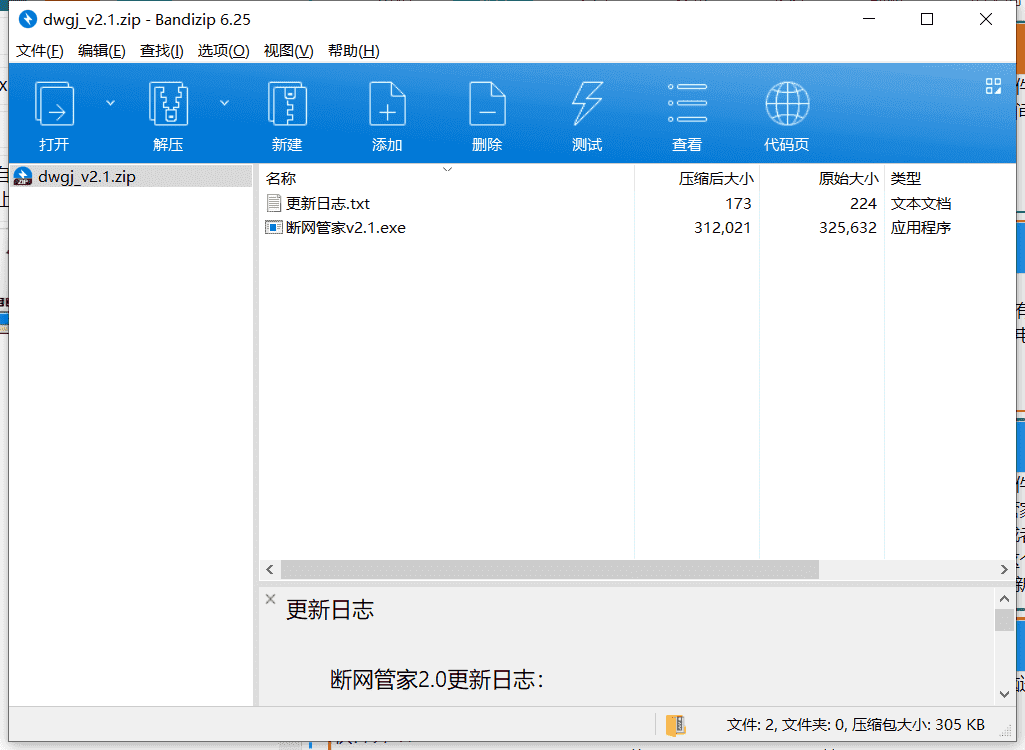
Task: Open the 查找(I) menu
Action: point(161,50)
